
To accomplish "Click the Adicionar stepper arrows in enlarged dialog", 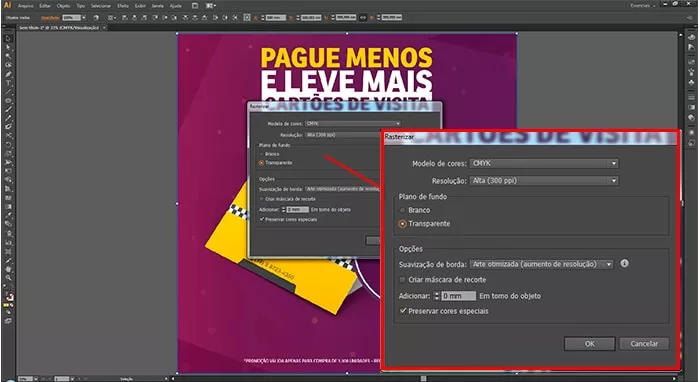I will (x=437, y=296).
